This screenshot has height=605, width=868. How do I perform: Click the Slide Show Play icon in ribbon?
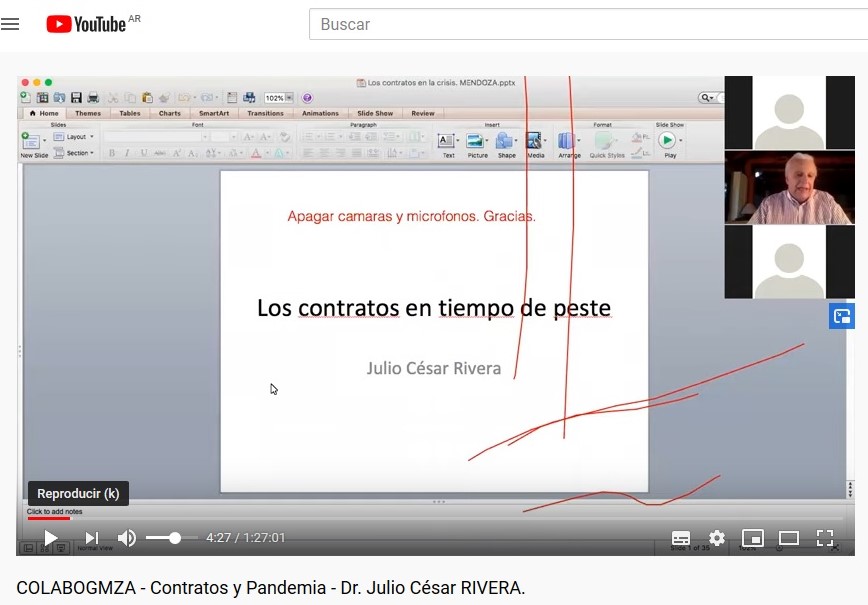coord(668,141)
